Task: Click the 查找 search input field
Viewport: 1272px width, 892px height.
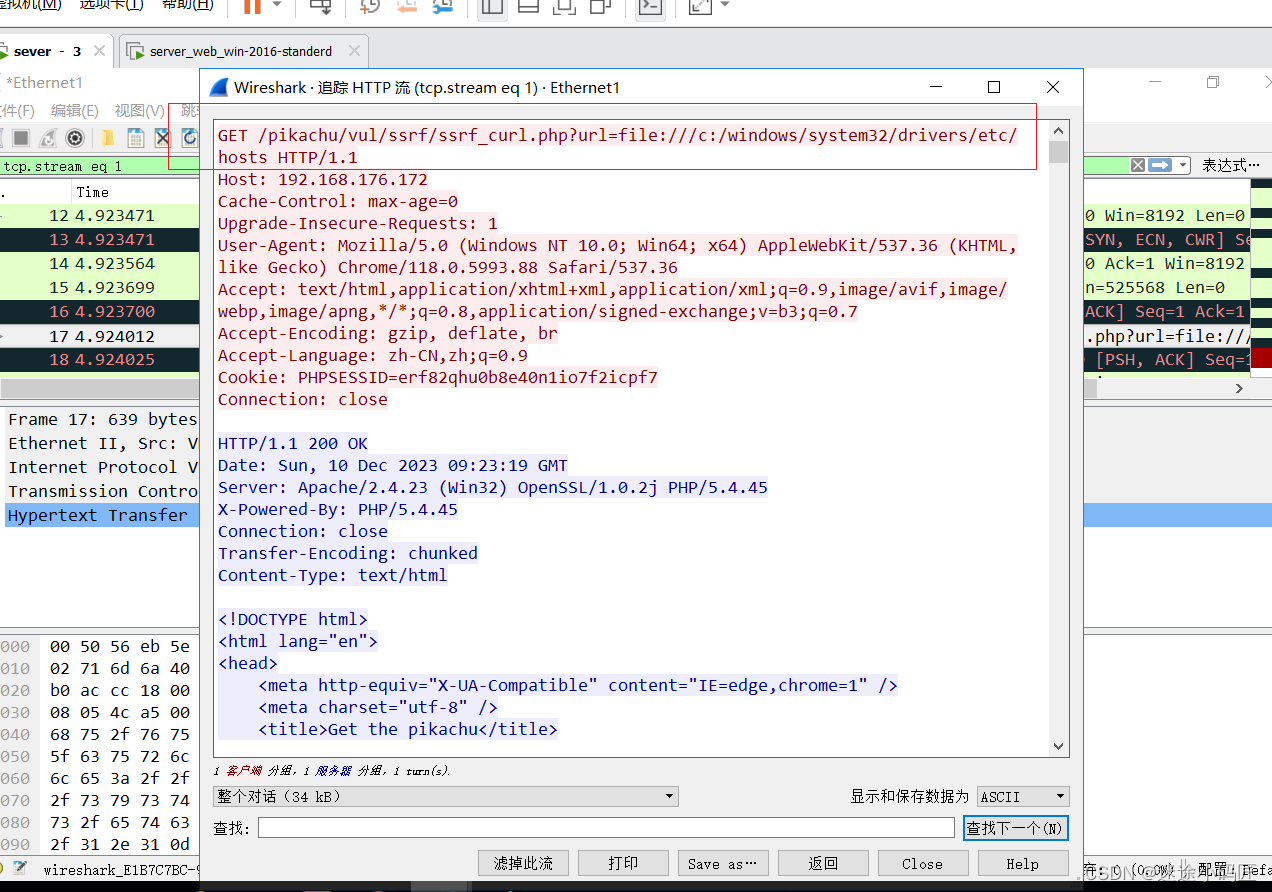Action: click(x=606, y=828)
